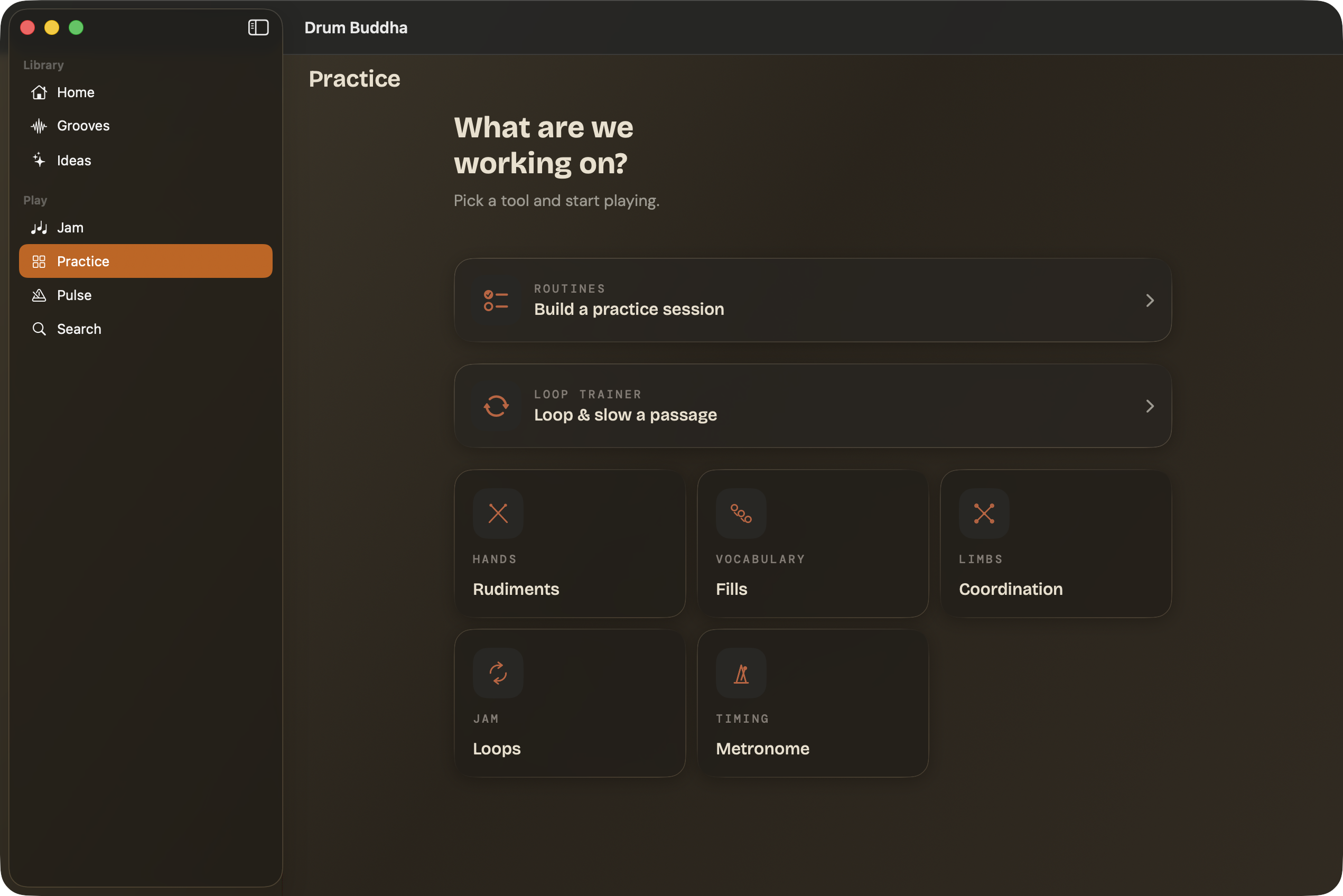Click the Ideas sparkle icon

[39, 160]
